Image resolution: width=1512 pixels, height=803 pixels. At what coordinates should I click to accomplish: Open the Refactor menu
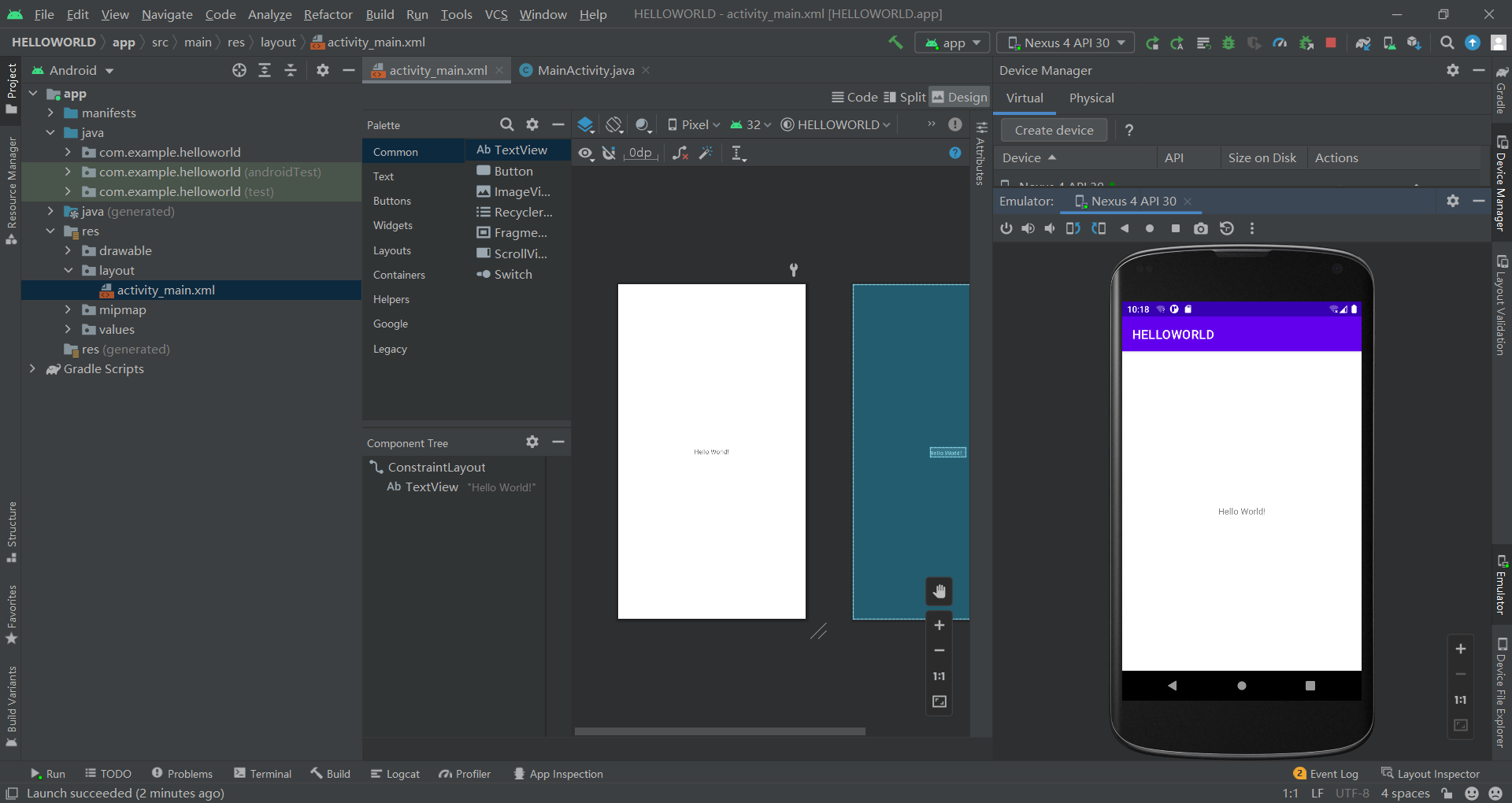328,14
